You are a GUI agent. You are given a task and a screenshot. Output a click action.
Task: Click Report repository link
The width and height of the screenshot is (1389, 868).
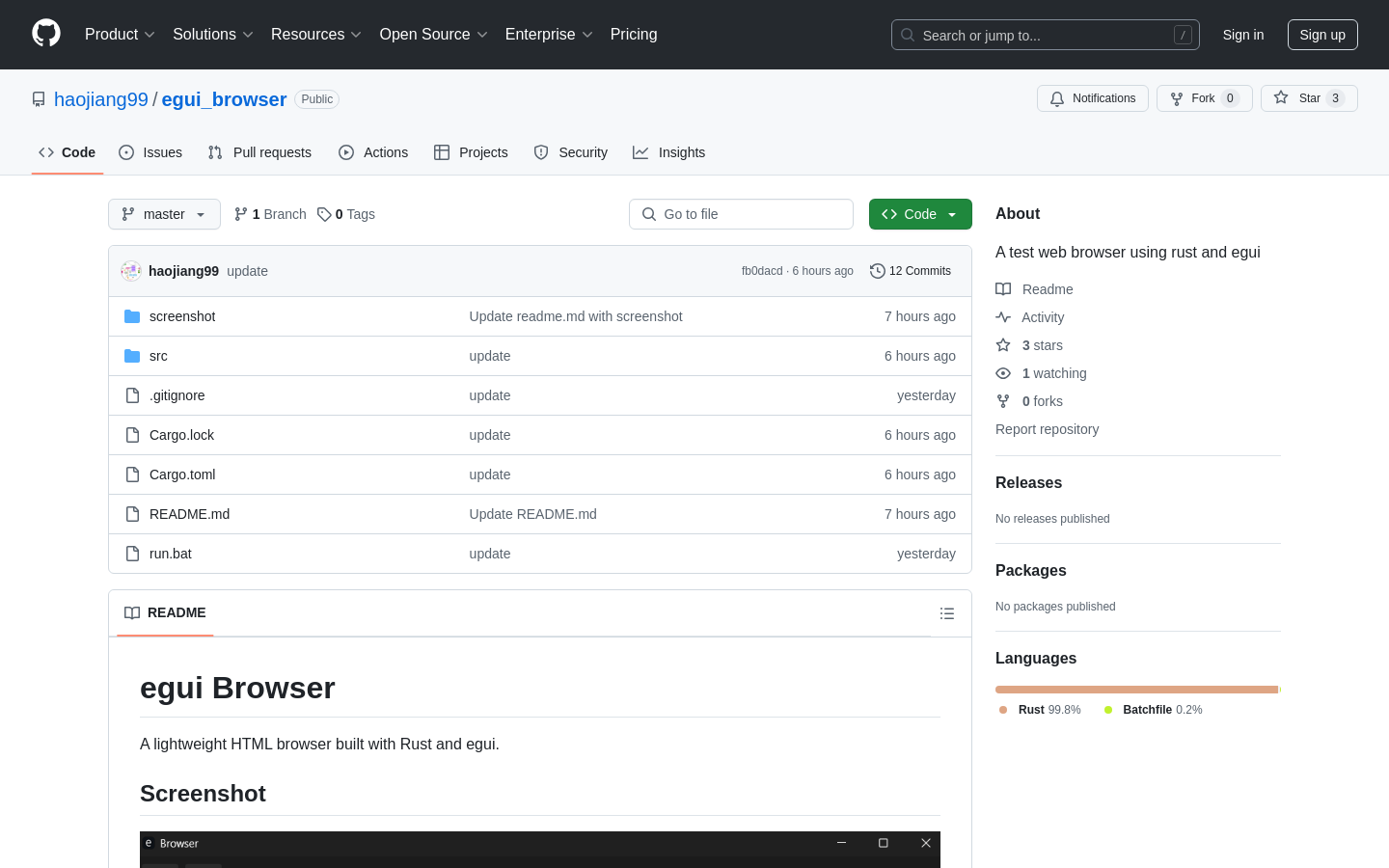pos(1047,429)
